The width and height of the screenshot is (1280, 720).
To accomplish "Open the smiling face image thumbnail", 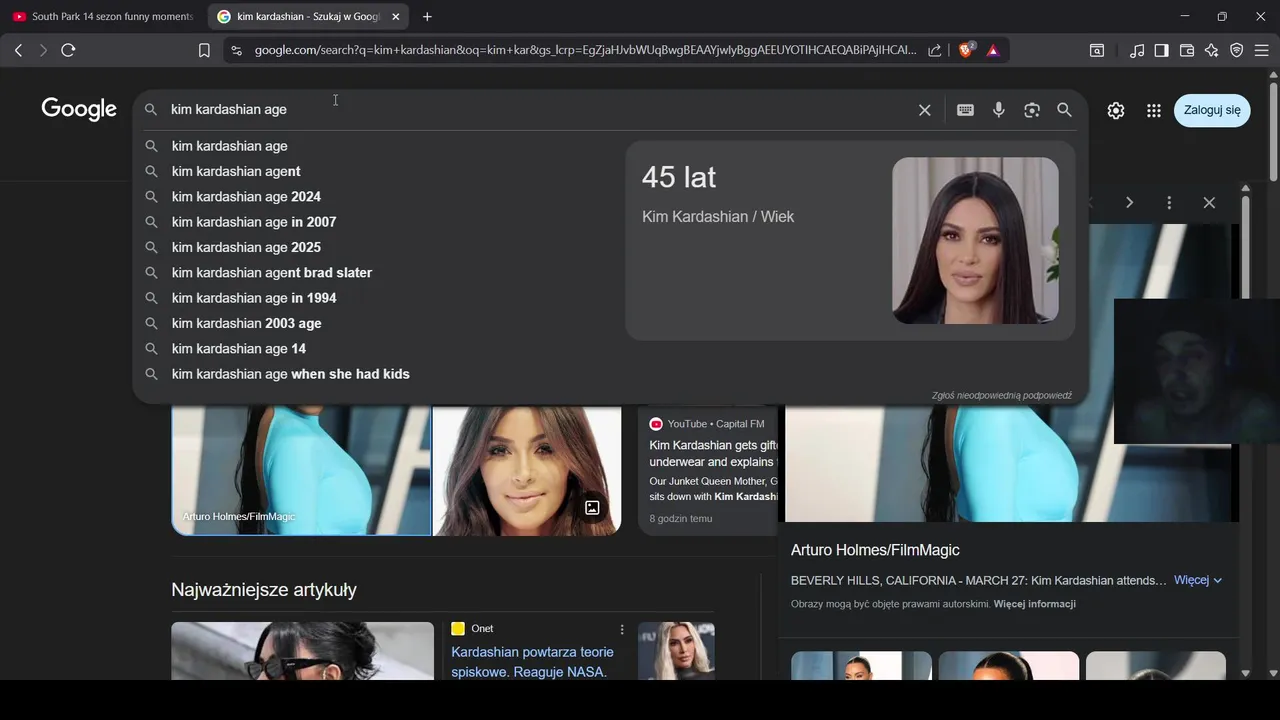I will click(527, 470).
